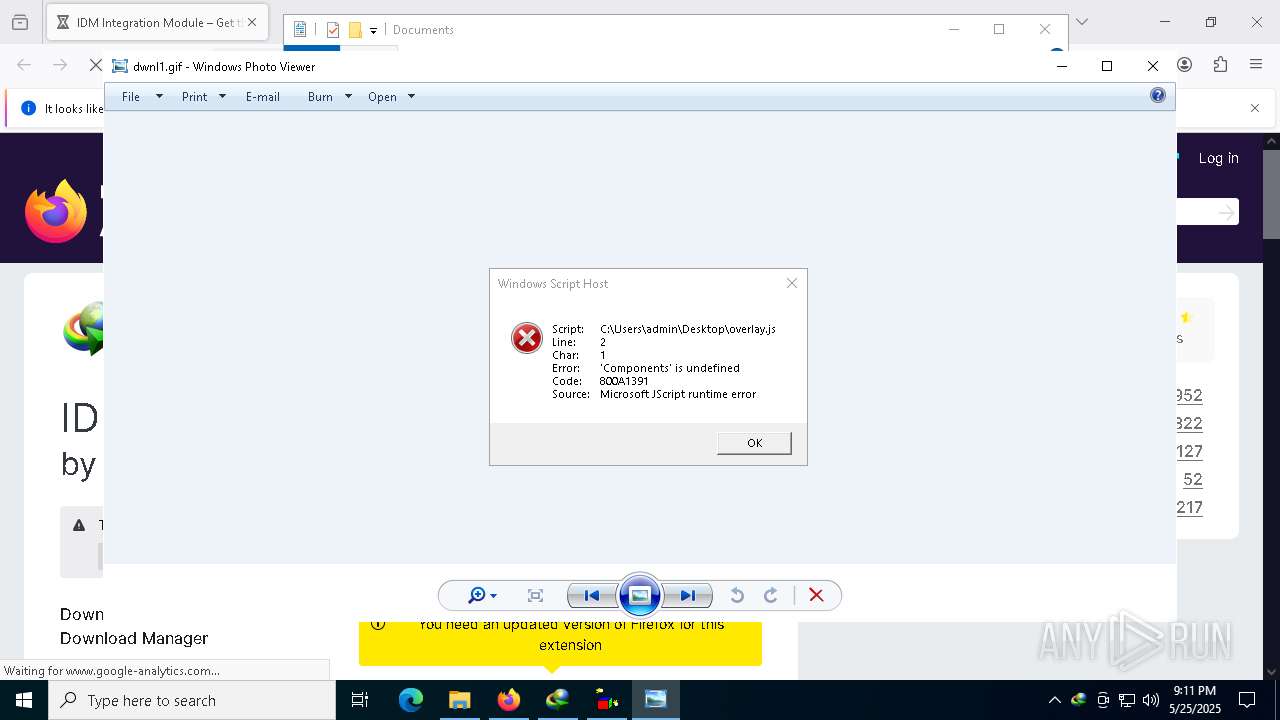Open Firefox View icon at tab bar left
The width and height of the screenshot is (1280, 720).
tap(20, 22)
